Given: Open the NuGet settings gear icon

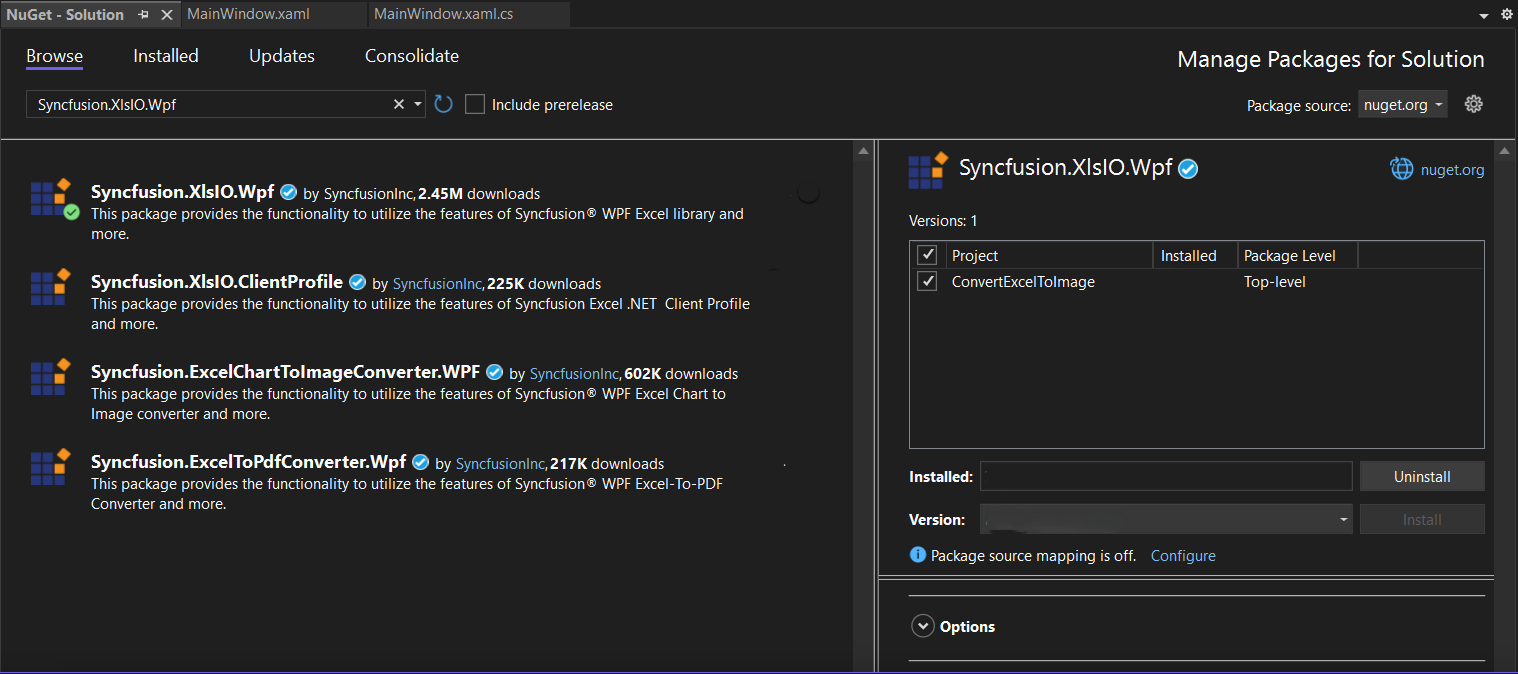Looking at the screenshot, I should 1473,103.
